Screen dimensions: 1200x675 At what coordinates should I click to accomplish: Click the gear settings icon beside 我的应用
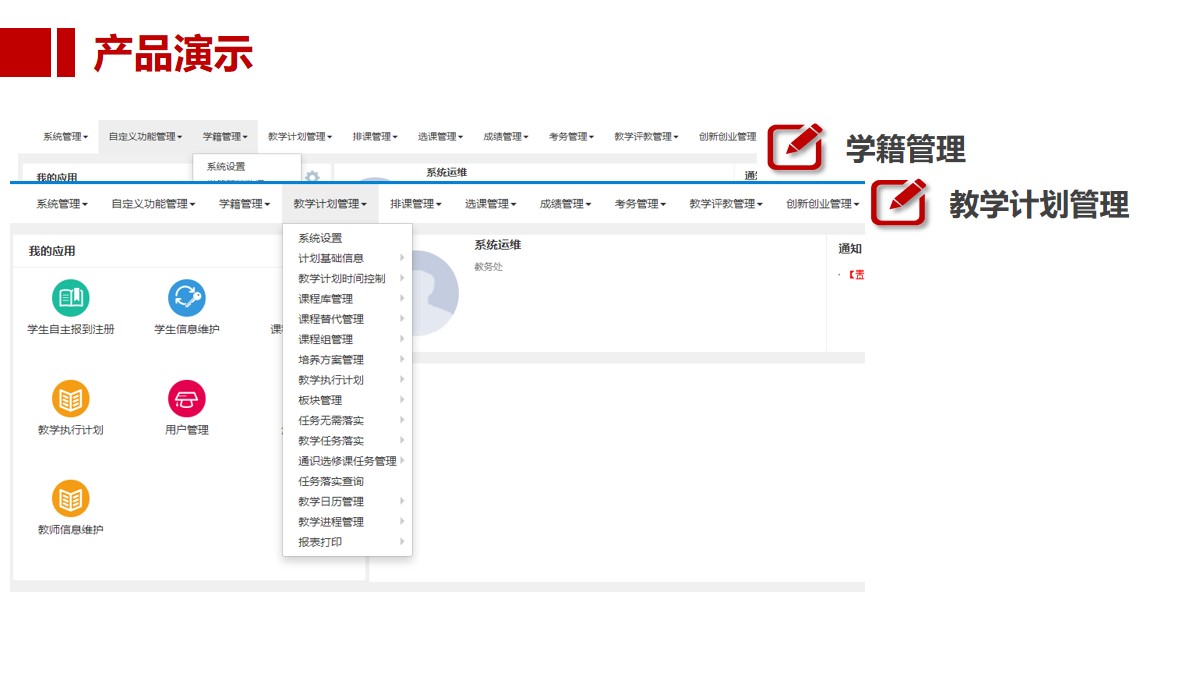312,177
